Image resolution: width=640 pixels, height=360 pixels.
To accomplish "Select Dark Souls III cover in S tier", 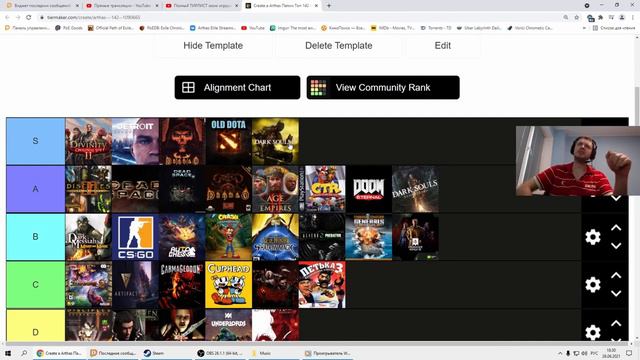I will [x=276, y=141].
